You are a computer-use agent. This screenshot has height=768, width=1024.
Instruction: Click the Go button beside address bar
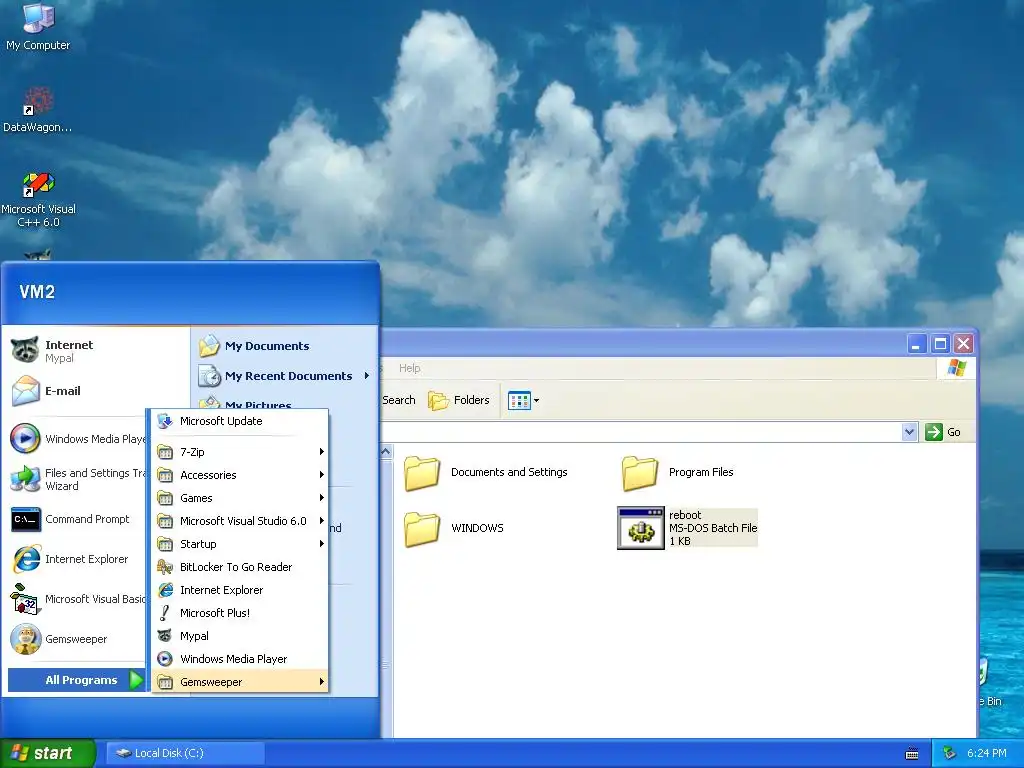[x=944, y=432]
